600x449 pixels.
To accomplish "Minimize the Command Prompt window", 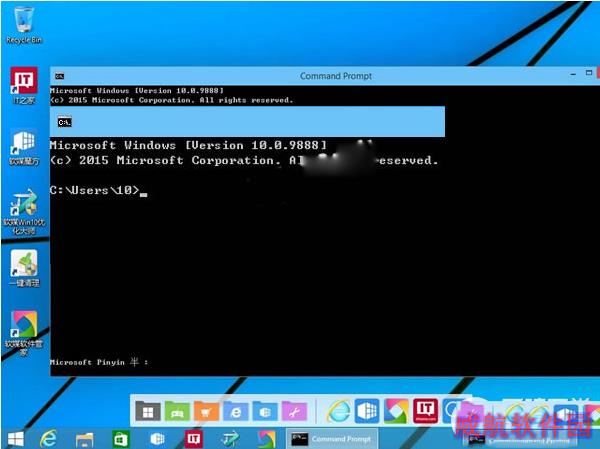I will (x=573, y=74).
